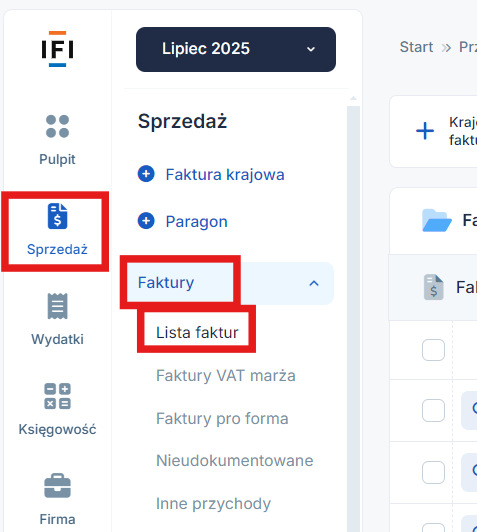The height and width of the screenshot is (532, 477).
Task: Click plus icon next to Paragon
Action: coord(146,221)
